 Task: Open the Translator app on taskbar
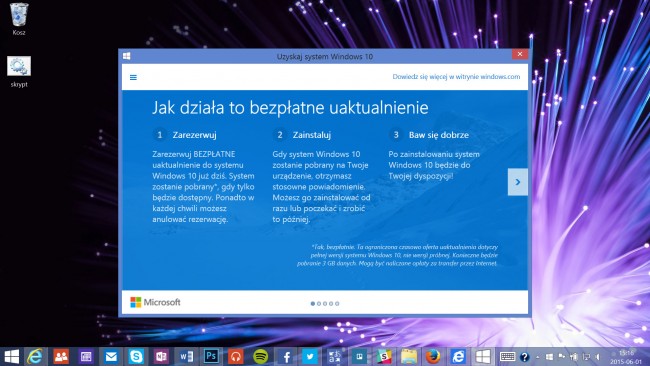[335, 356]
